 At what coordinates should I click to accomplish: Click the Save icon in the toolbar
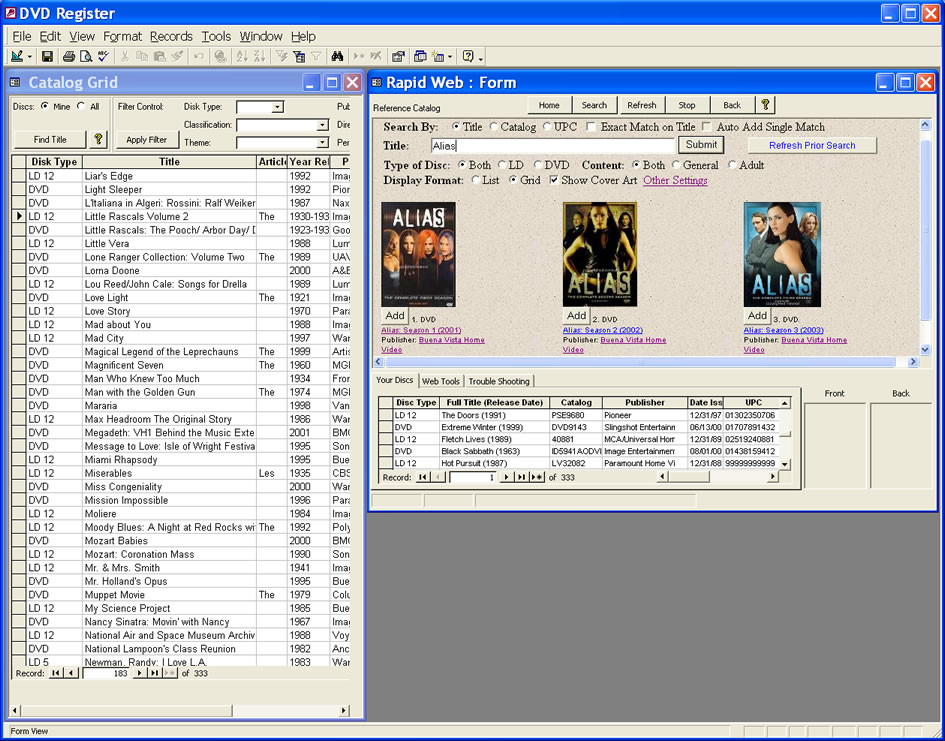click(47, 57)
